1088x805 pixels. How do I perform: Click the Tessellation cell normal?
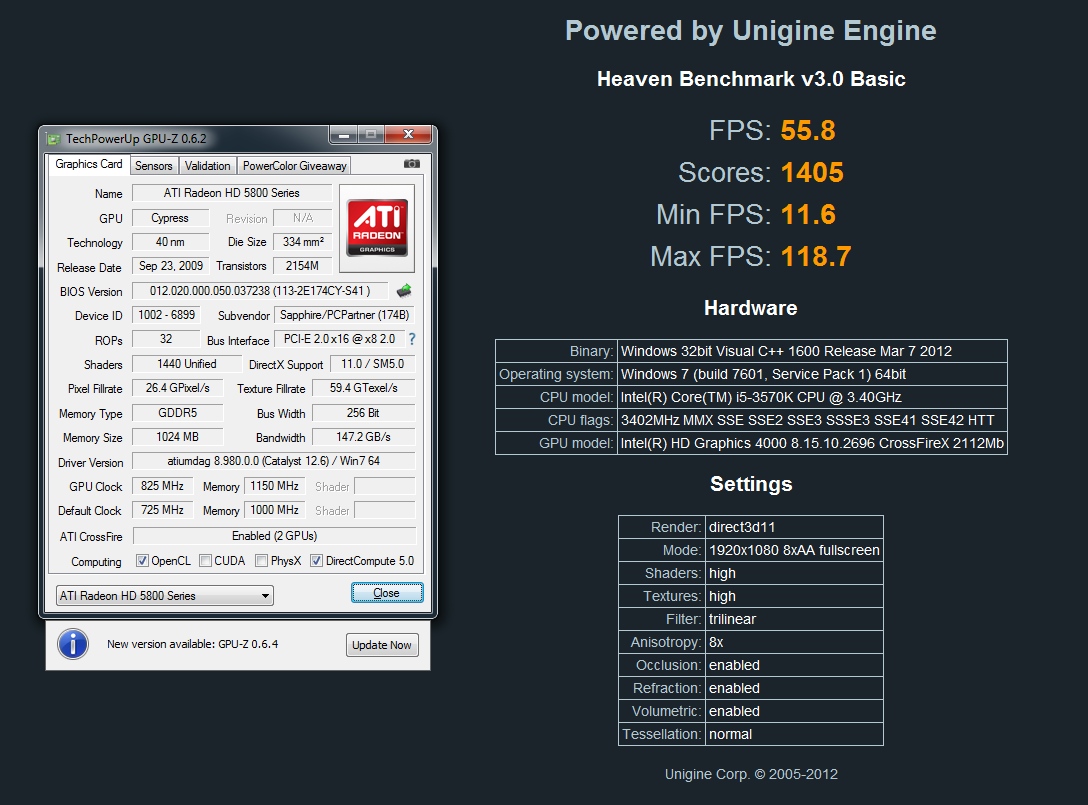794,734
